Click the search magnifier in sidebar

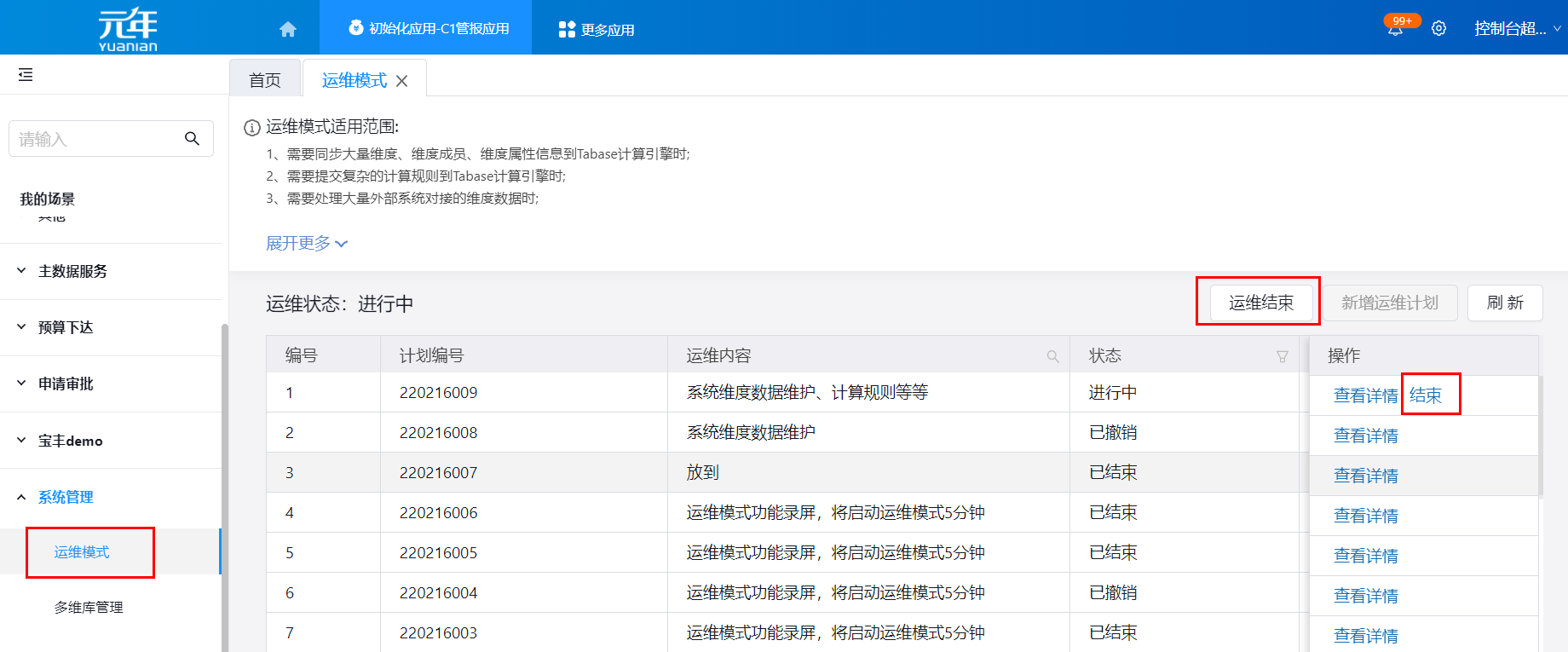click(x=192, y=139)
